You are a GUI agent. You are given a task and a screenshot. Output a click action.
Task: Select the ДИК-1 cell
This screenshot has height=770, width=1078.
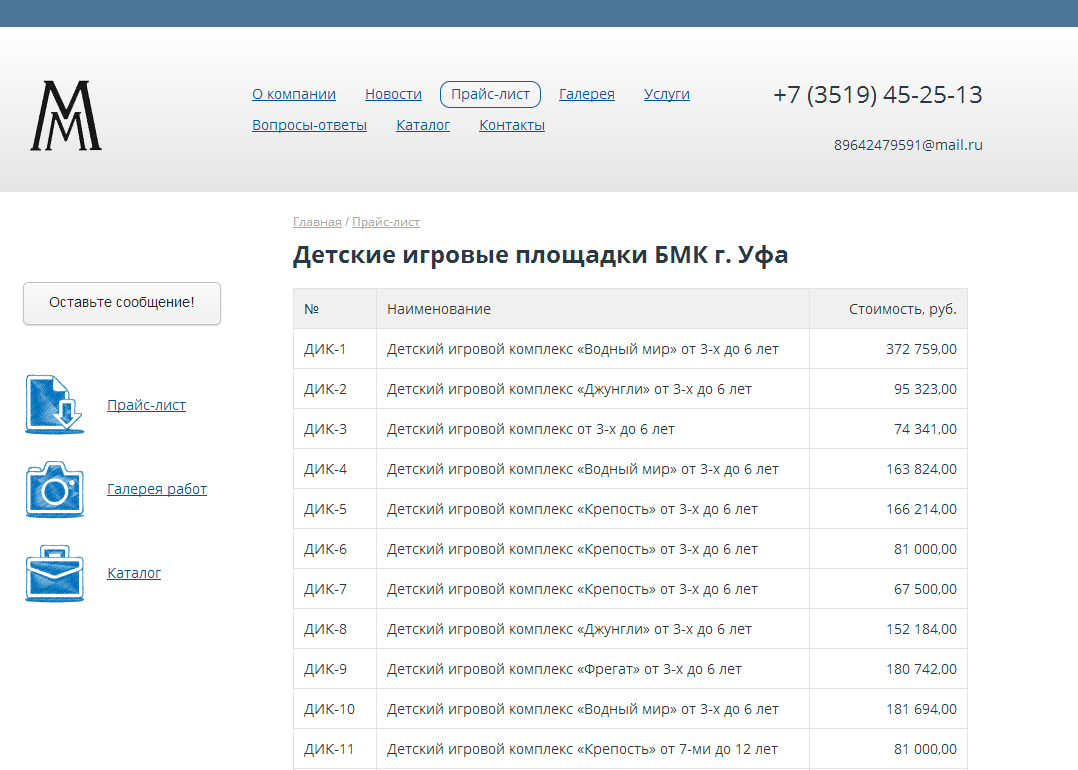coord(335,349)
